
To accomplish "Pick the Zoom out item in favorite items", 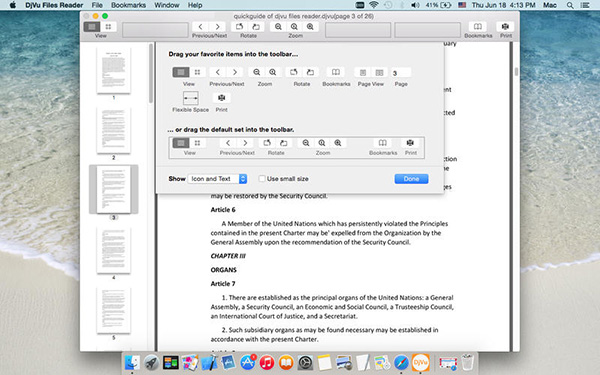I will (x=257, y=72).
